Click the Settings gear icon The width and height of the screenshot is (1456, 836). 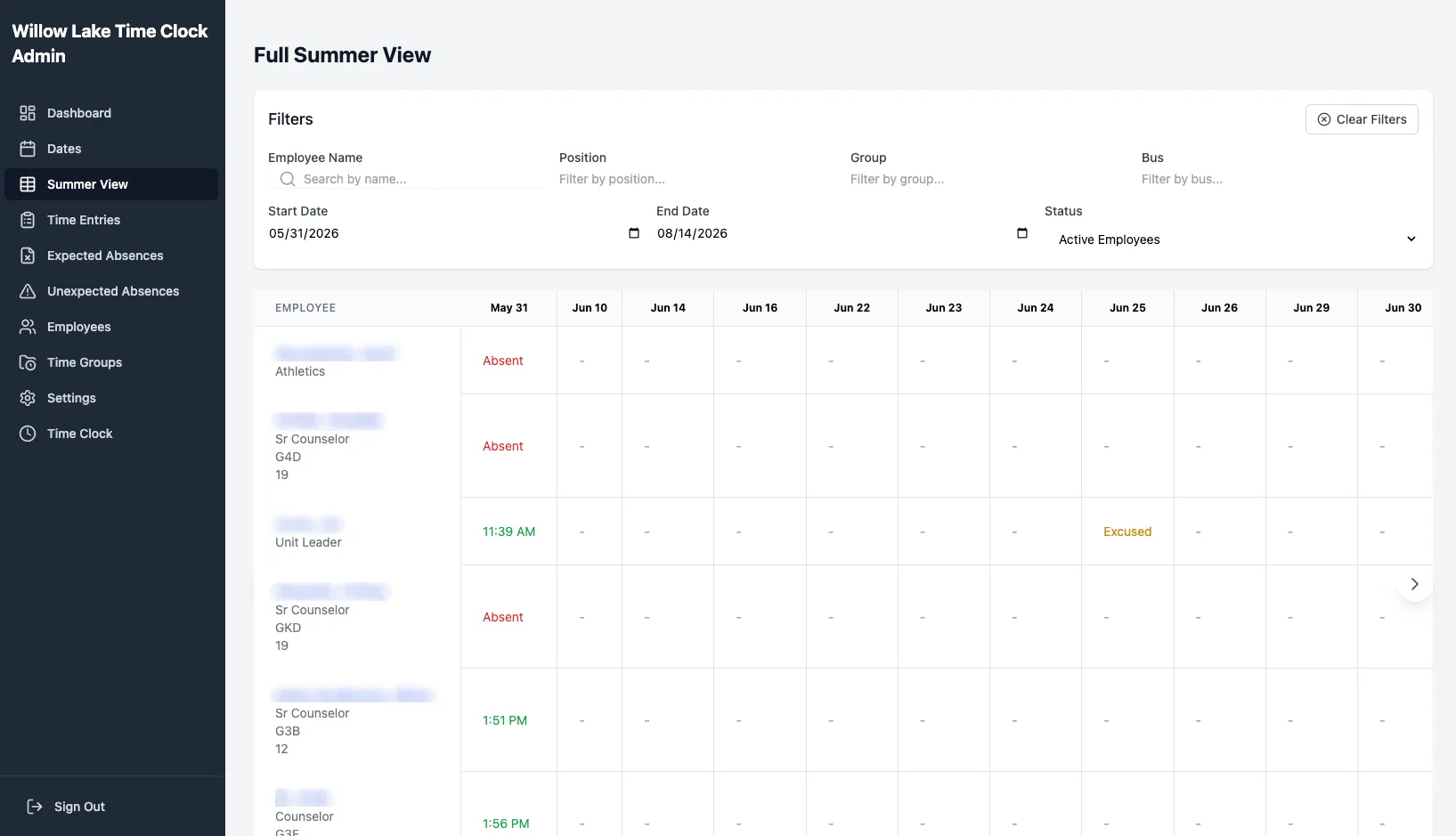[28, 398]
